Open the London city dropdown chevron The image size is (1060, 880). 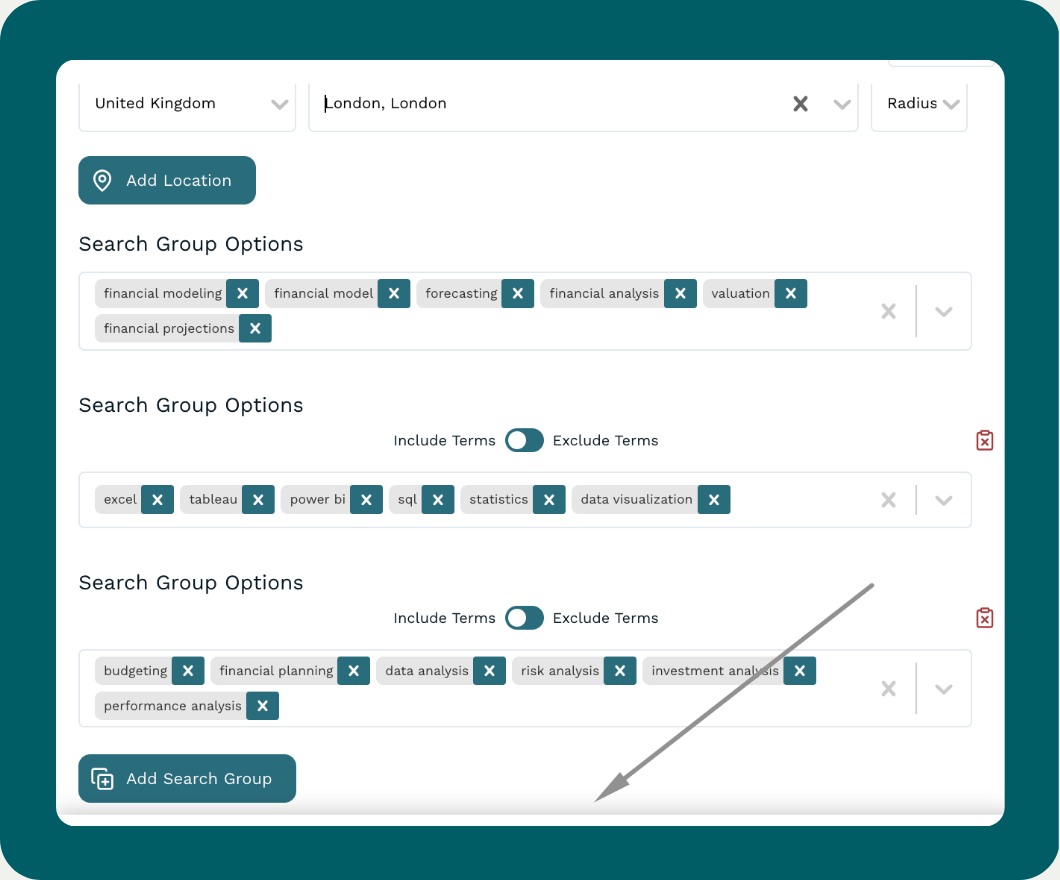click(842, 104)
